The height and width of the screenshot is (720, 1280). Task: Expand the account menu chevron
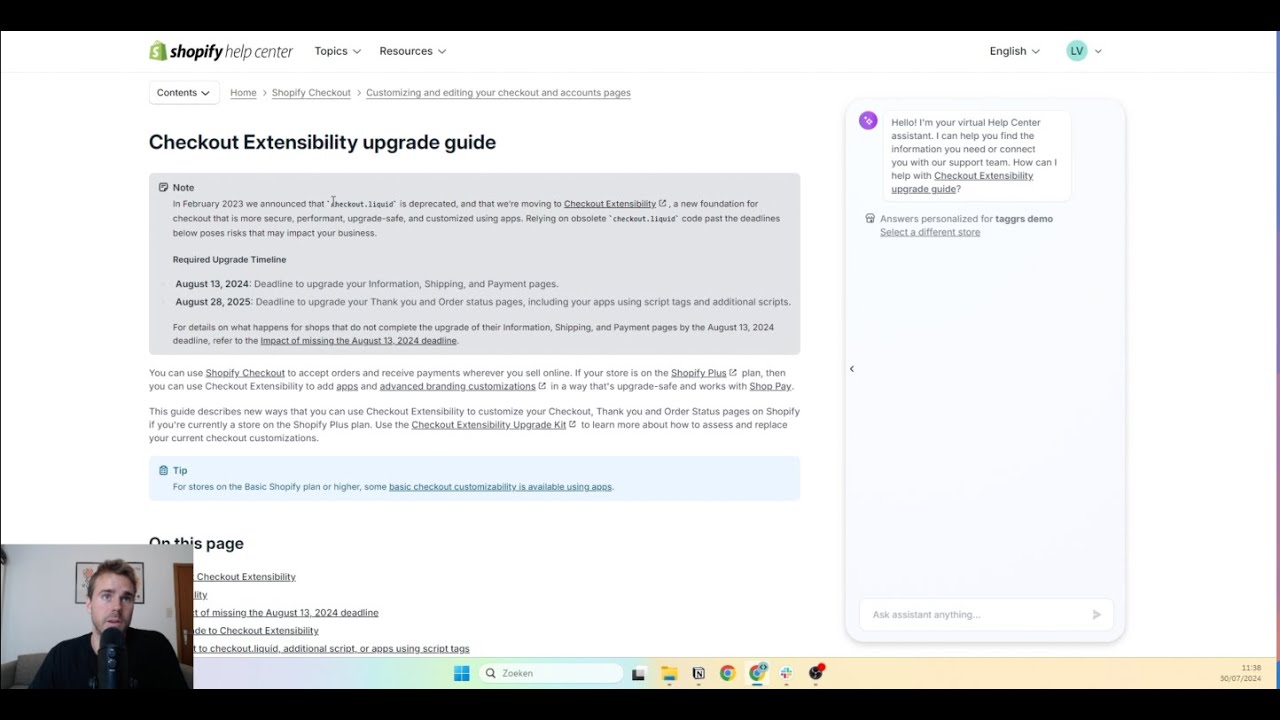point(1098,51)
